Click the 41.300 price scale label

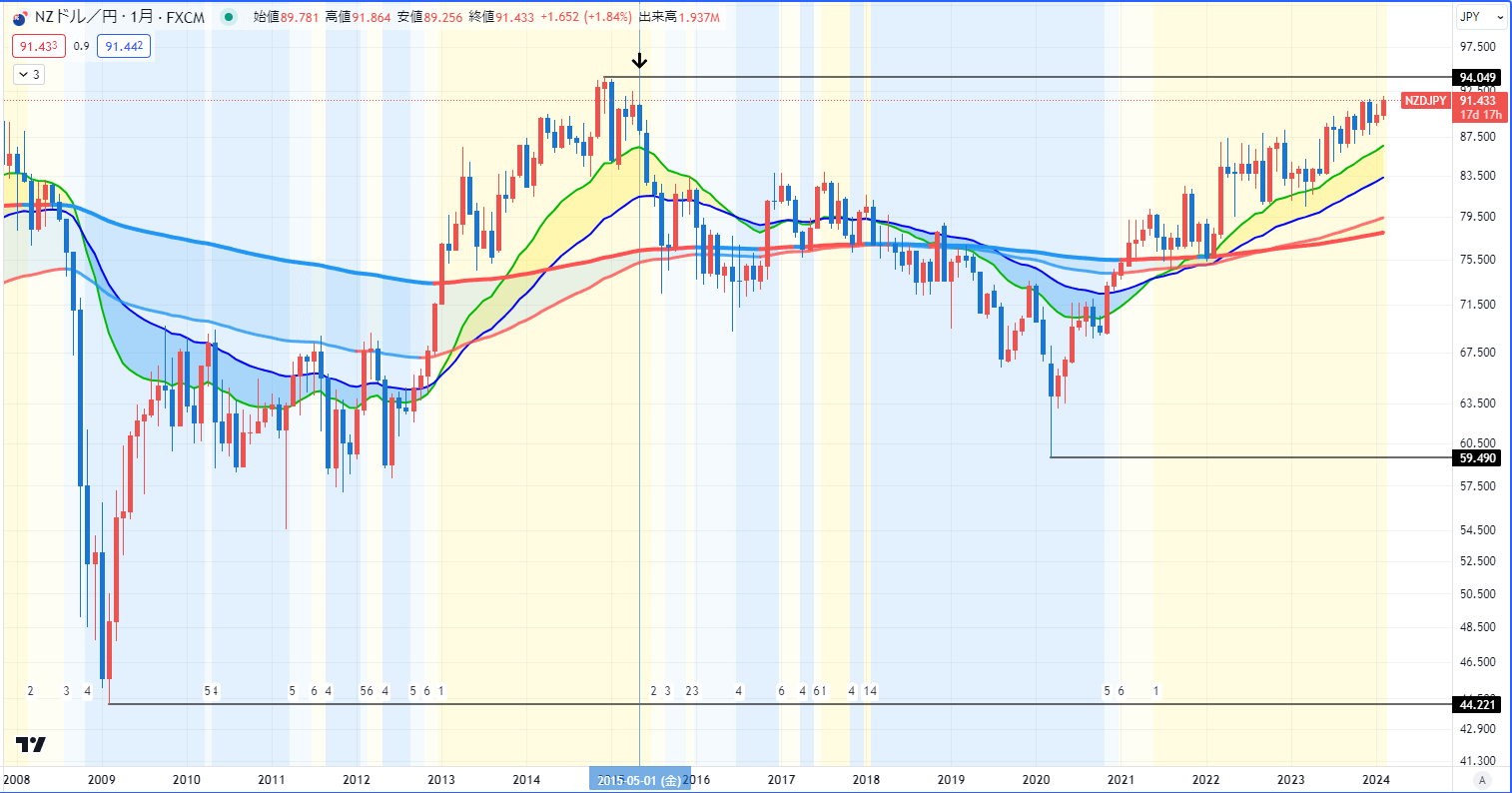click(x=1477, y=761)
